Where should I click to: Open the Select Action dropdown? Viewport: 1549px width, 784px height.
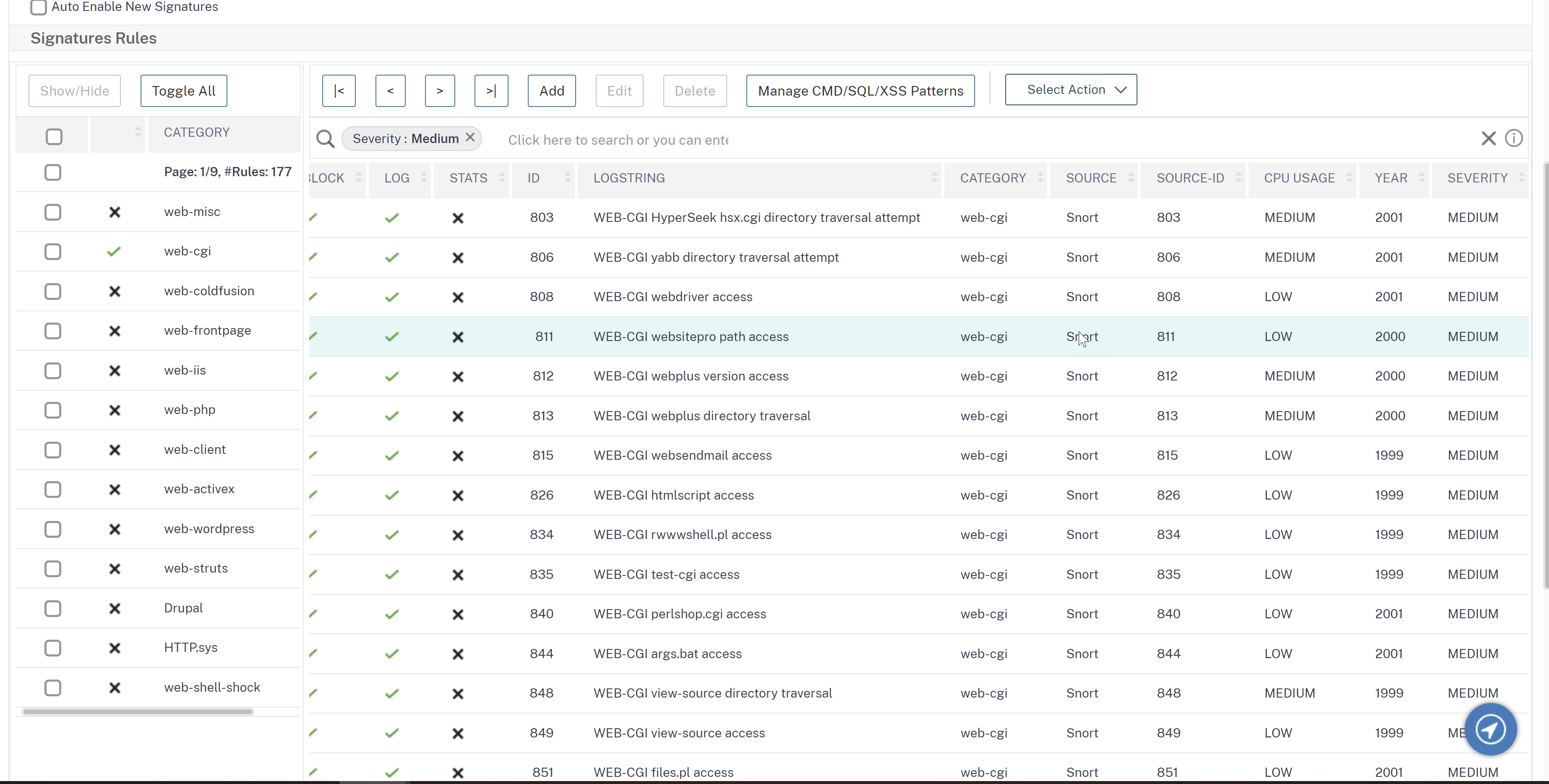(1070, 90)
